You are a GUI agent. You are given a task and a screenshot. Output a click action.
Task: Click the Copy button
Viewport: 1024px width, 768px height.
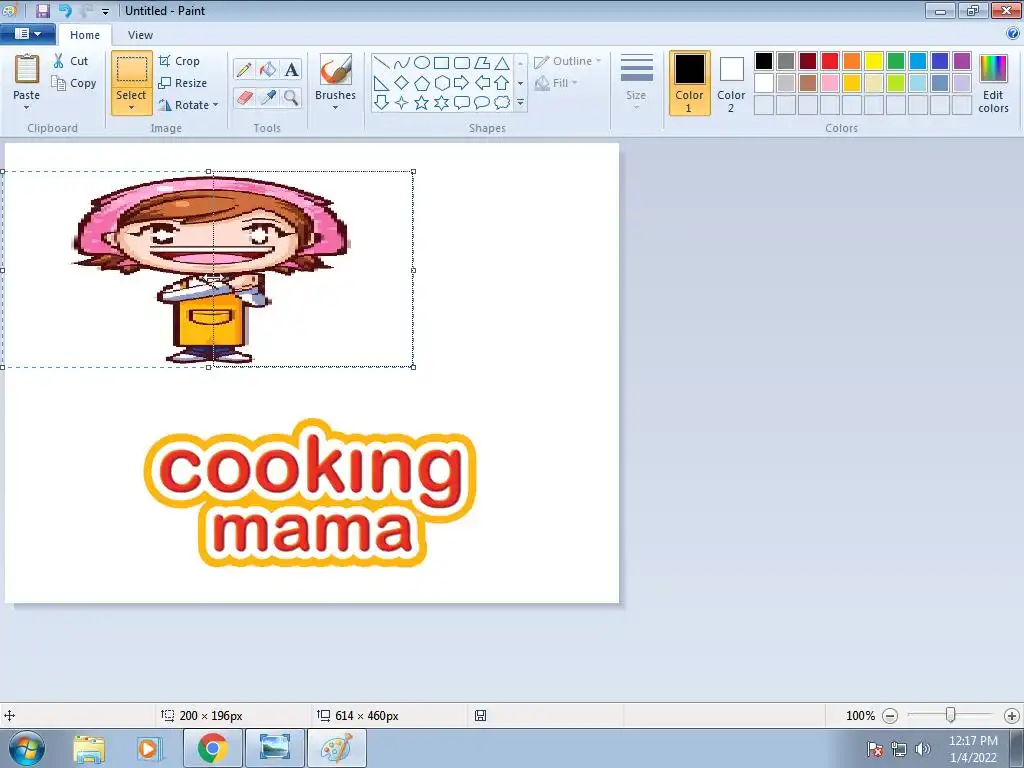[74, 83]
